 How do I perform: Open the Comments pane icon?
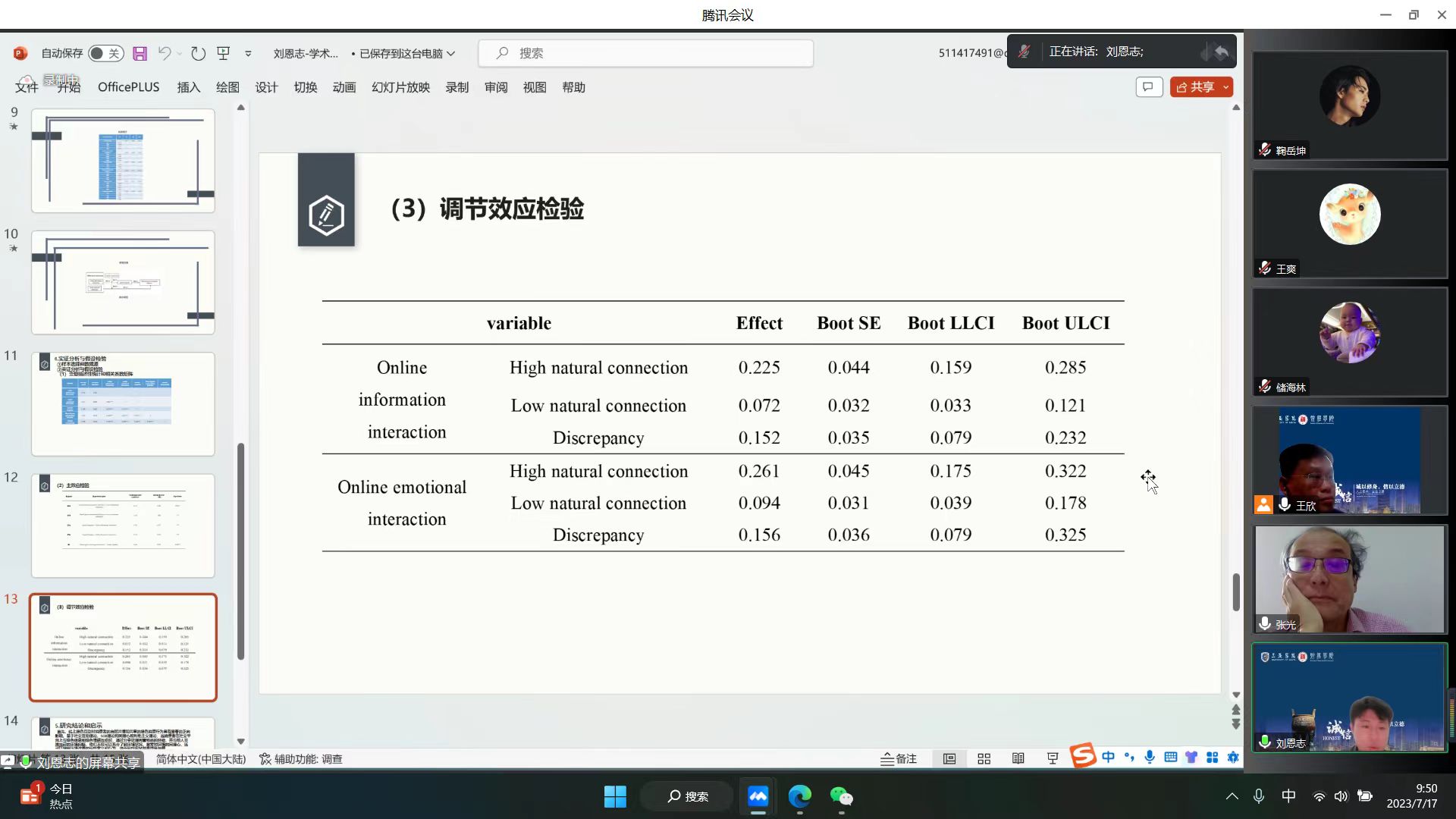[x=1148, y=87]
